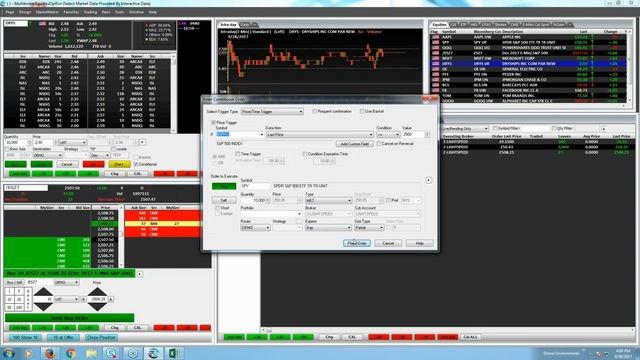Click big down arrow below price in futures ticket

[x=98, y=307]
